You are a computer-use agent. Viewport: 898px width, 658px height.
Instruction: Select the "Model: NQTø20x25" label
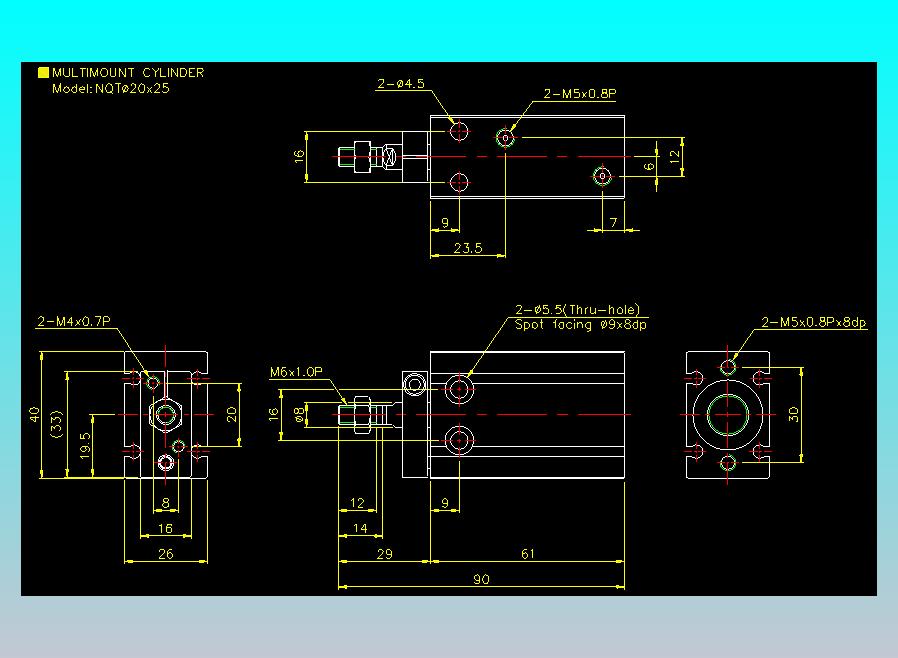[x=111, y=89]
